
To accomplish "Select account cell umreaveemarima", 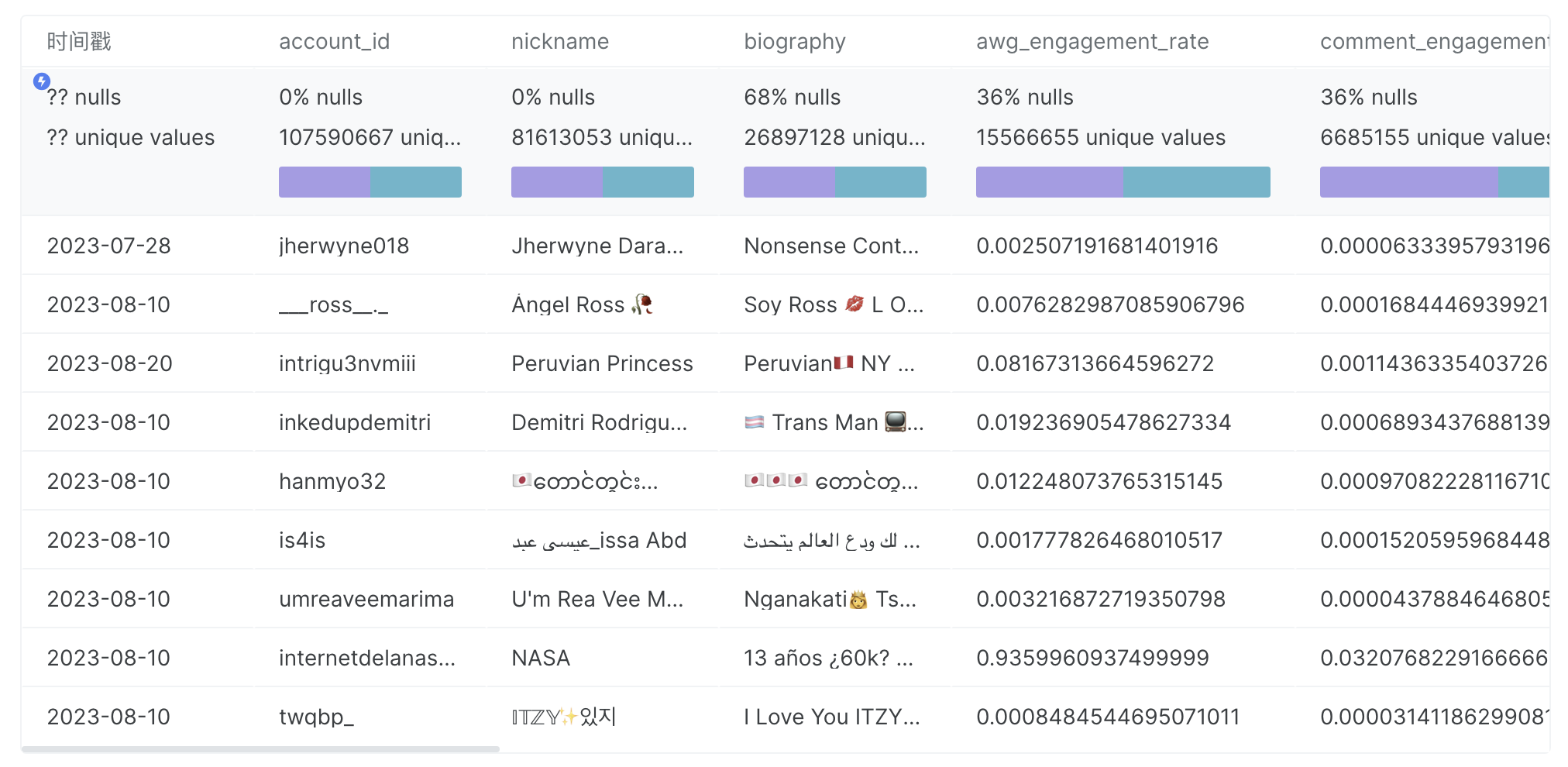I will [366, 599].
